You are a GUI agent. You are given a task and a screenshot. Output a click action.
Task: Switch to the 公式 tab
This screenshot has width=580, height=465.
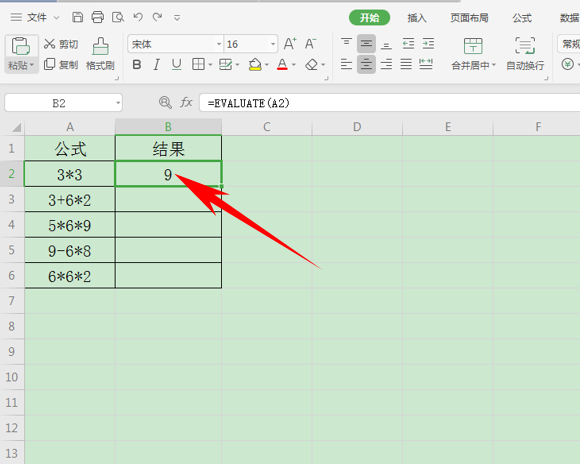522,18
